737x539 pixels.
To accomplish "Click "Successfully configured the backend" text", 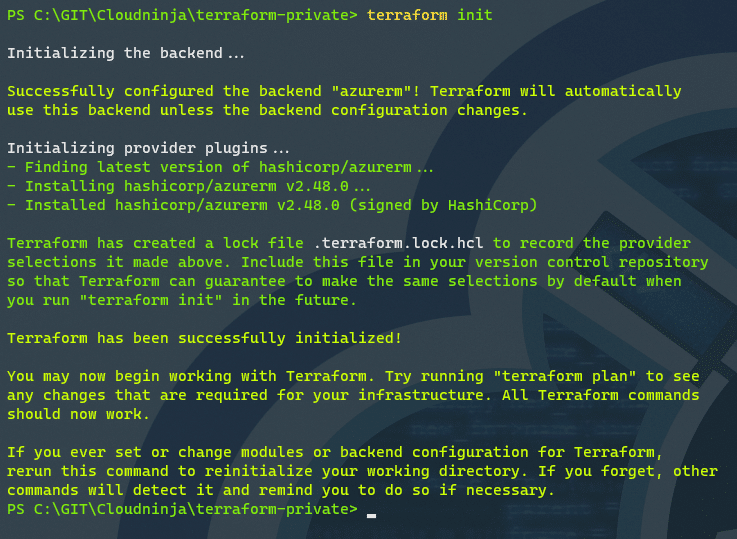I will coord(165,91).
